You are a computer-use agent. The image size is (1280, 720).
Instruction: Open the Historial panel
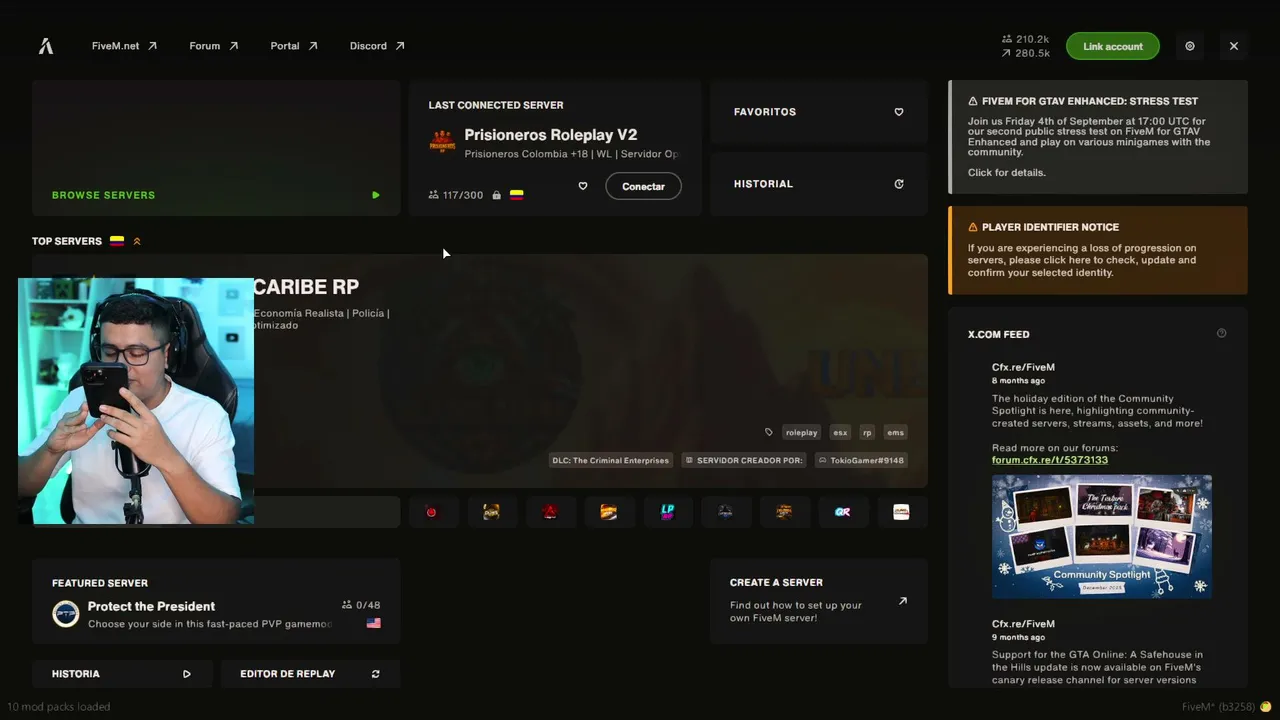819,184
